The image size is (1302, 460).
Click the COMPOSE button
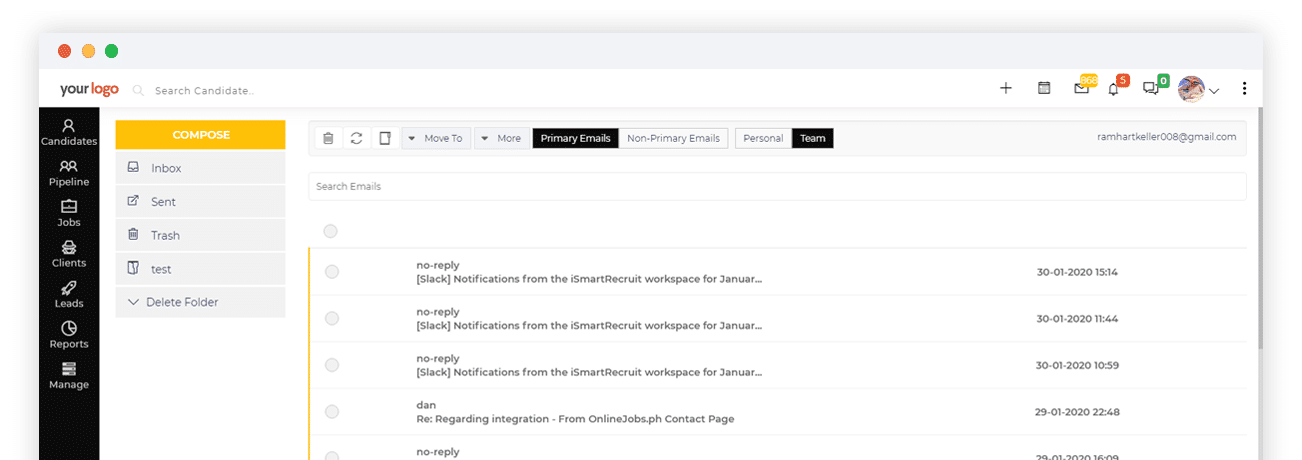click(x=200, y=135)
